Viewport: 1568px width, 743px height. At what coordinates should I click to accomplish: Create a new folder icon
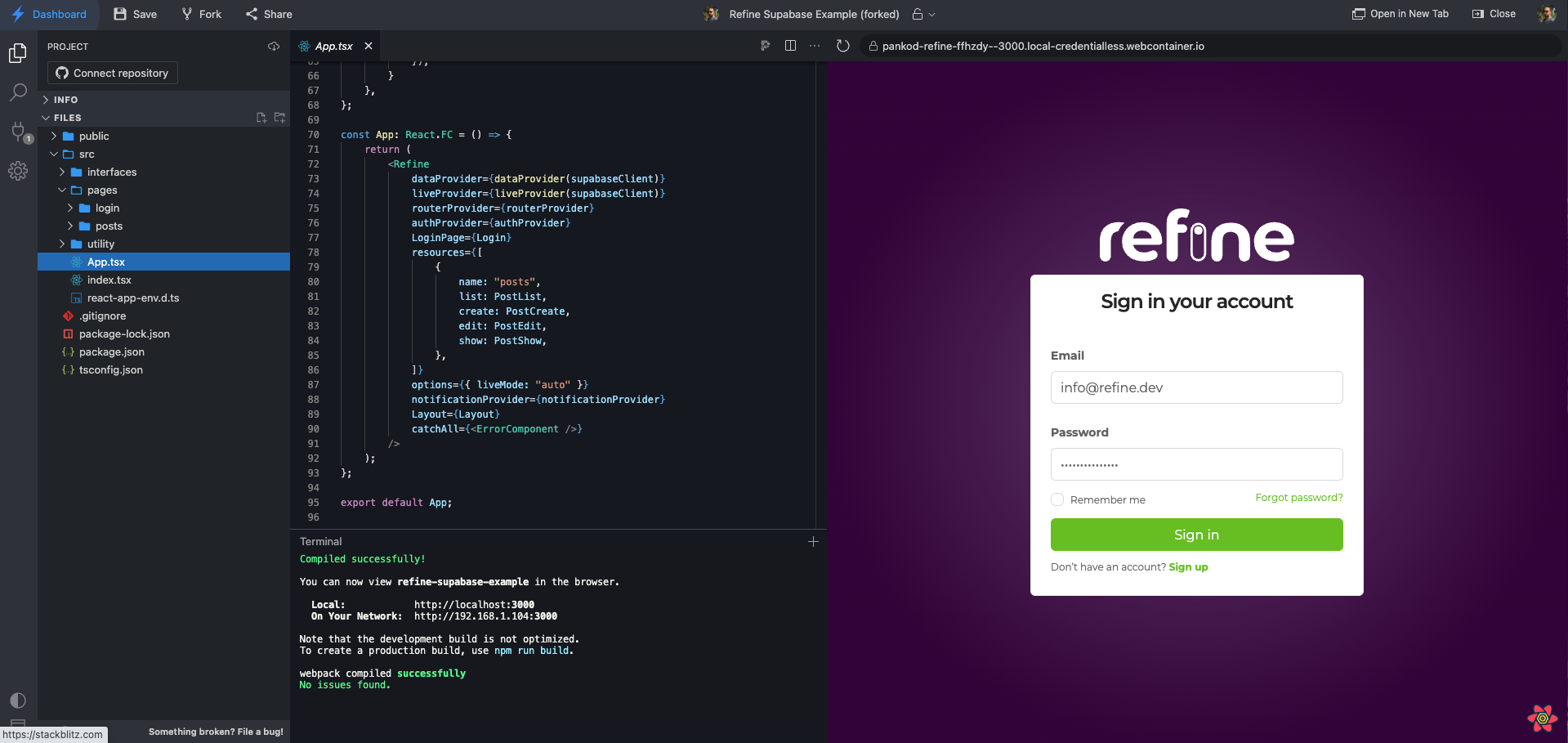click(279, 118)
